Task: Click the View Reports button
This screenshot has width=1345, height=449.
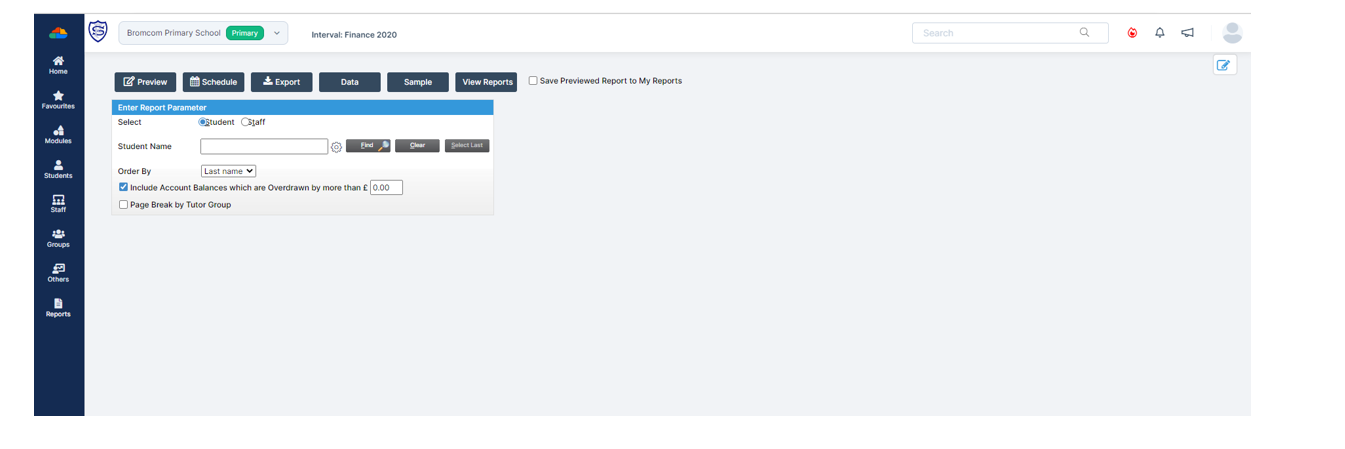Action: (486, 82)
